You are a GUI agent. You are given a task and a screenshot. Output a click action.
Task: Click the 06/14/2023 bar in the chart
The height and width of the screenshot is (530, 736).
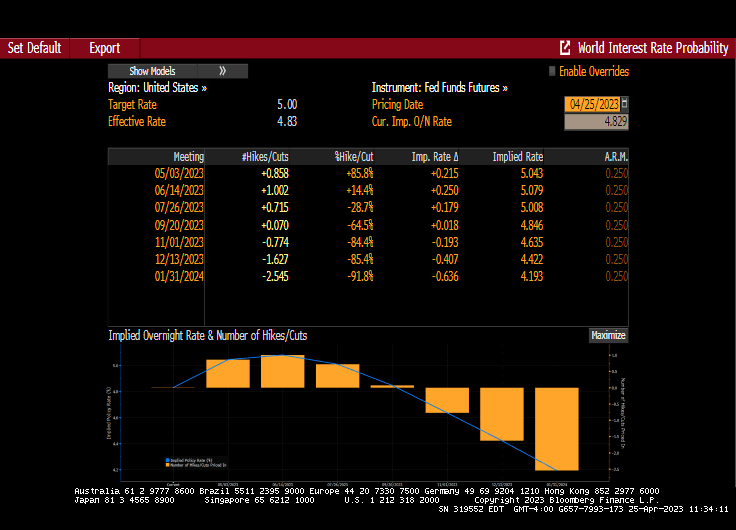(282, 371)
